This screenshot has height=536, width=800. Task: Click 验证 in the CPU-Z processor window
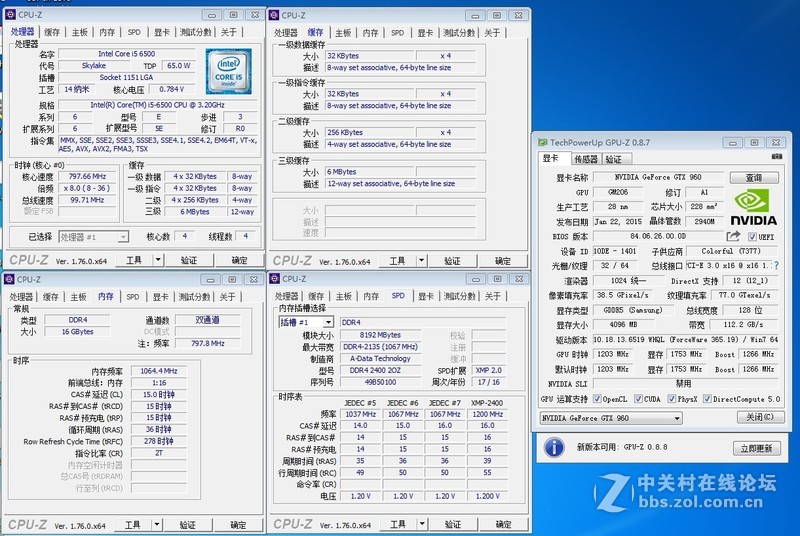pyautogui.click(x=189, y=260)
